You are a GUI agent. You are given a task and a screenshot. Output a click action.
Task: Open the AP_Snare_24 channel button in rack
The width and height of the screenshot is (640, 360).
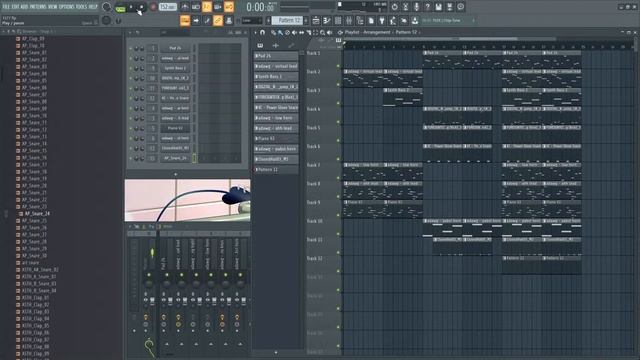click(x=175, y=158)
